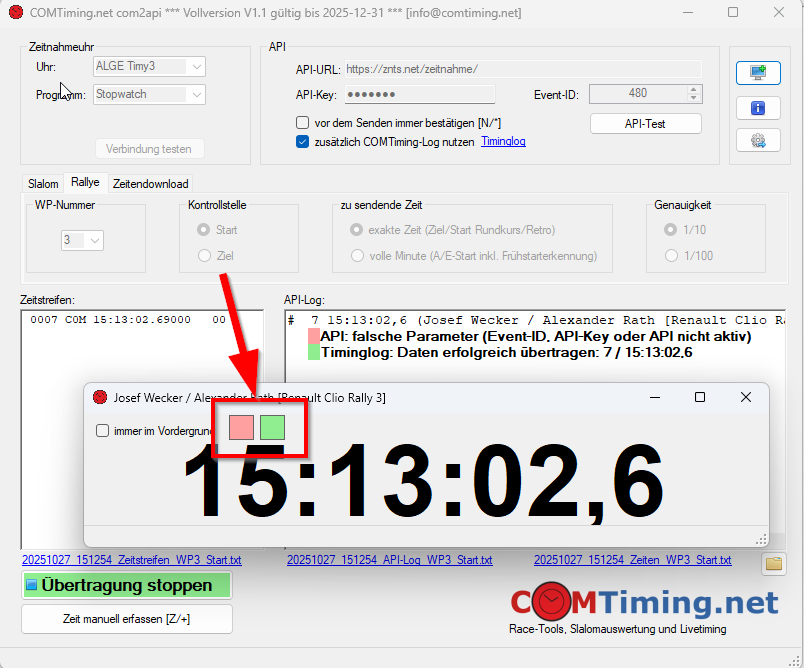This screenshot has height=668, width=804.
Task: Increase Event-ID with the up arrow
Action: click(694, 89)
